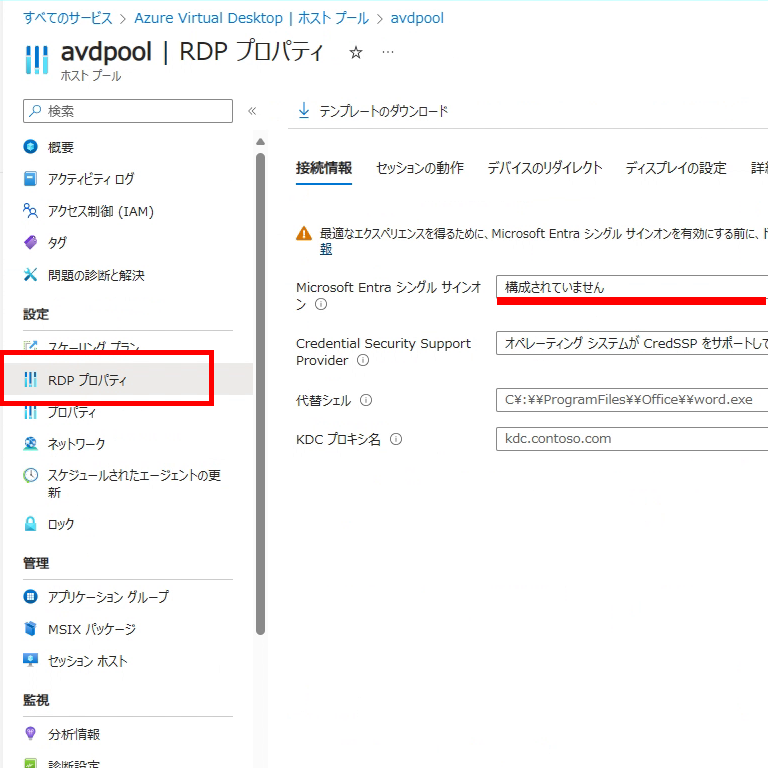Switch to the セッションの動作 tab

[x=420, y=168]
